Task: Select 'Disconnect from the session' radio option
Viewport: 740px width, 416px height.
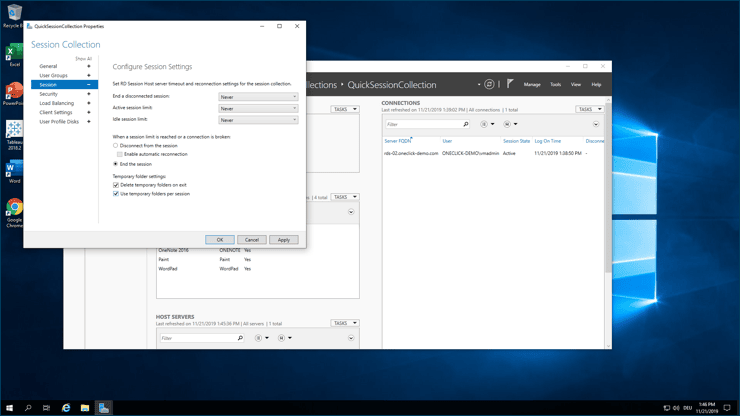Action: [x=116, y=146]
